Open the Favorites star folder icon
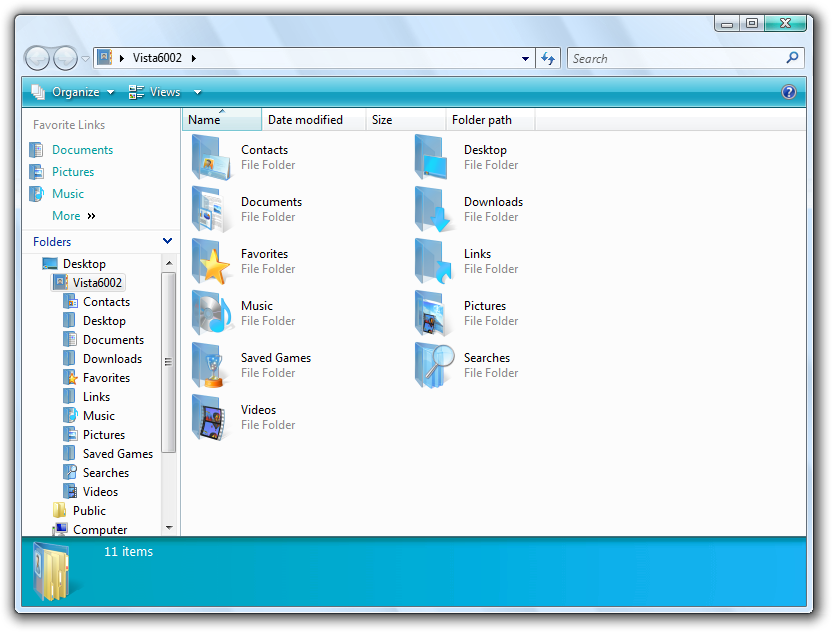The width and height of the screenshot is (832, 632). 211,262
